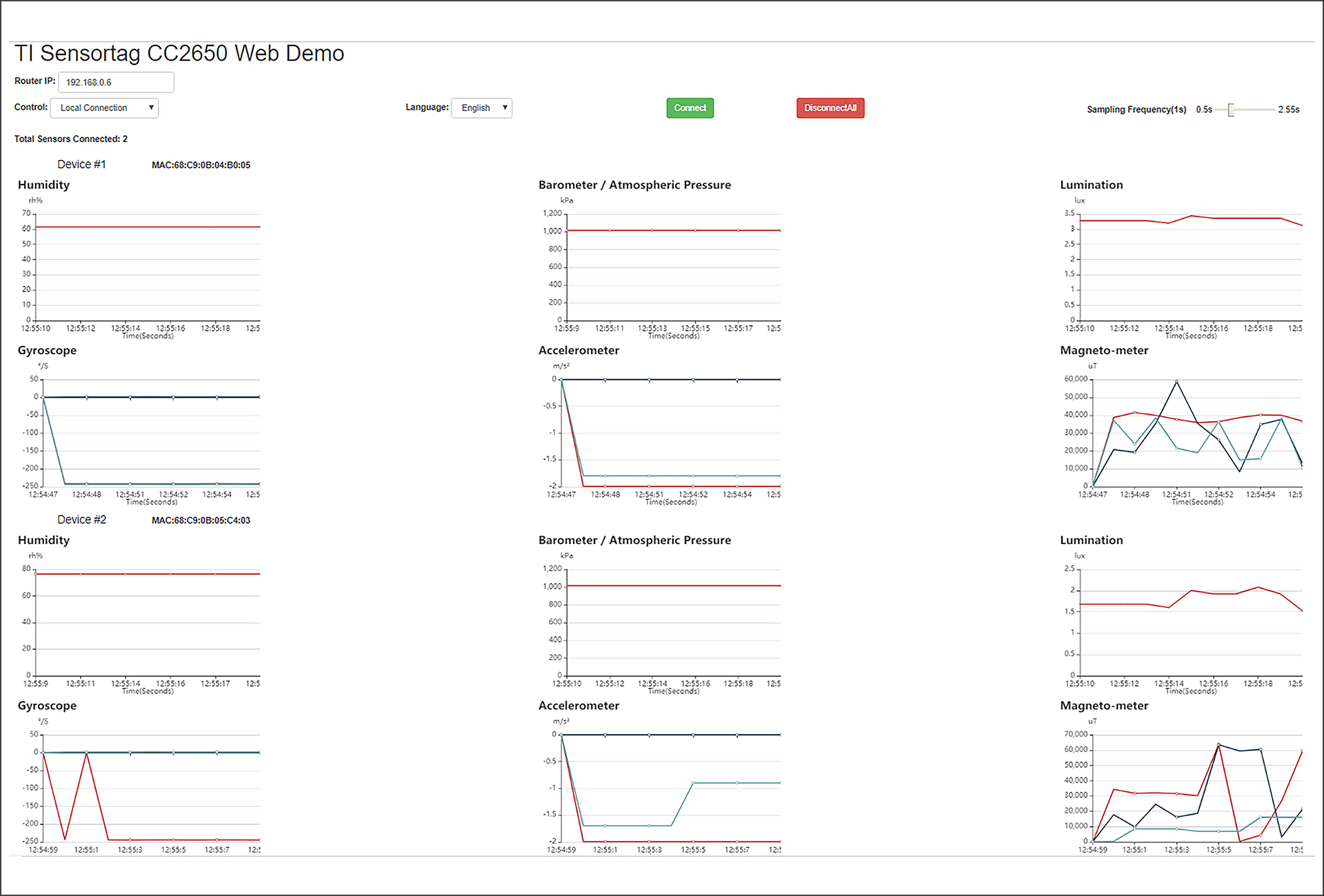
Task: Click MAC:68:C9:0B:05:C4:03 address text
Action: 201,520
